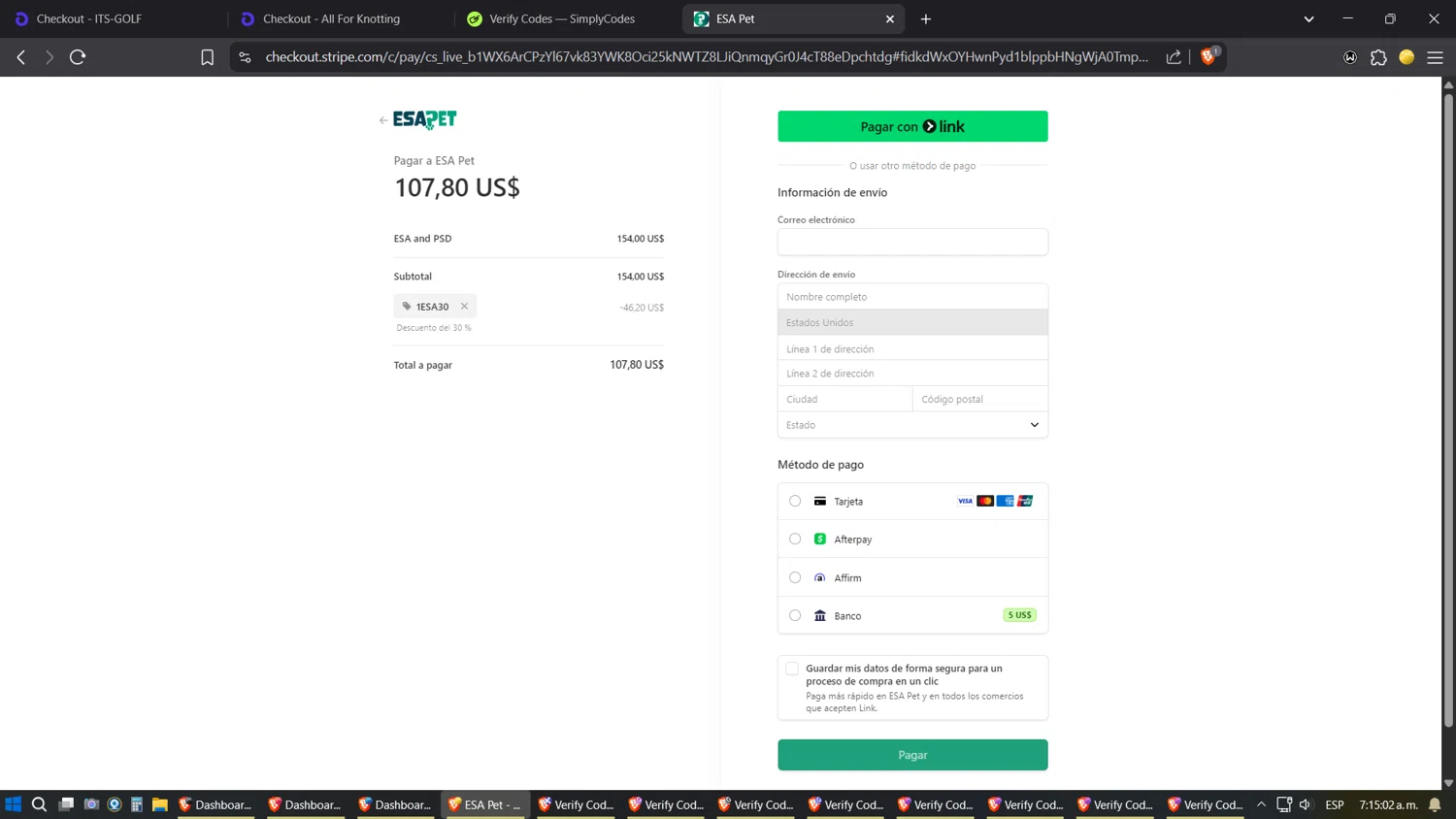Click the share page icon
The image size is (1456, 819).
(x=1174, y=57)
